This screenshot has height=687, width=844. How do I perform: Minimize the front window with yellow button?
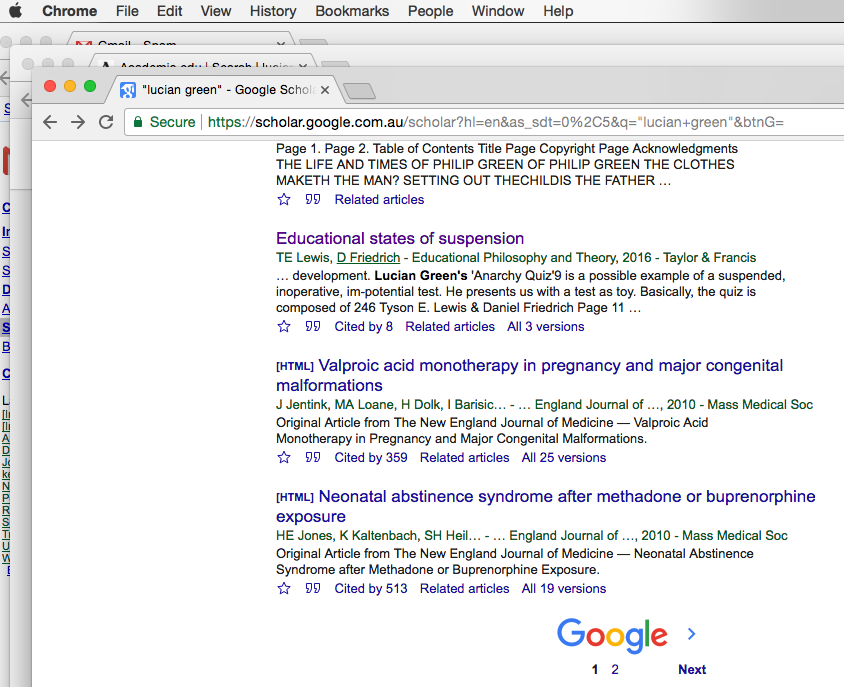coord(70,86)
